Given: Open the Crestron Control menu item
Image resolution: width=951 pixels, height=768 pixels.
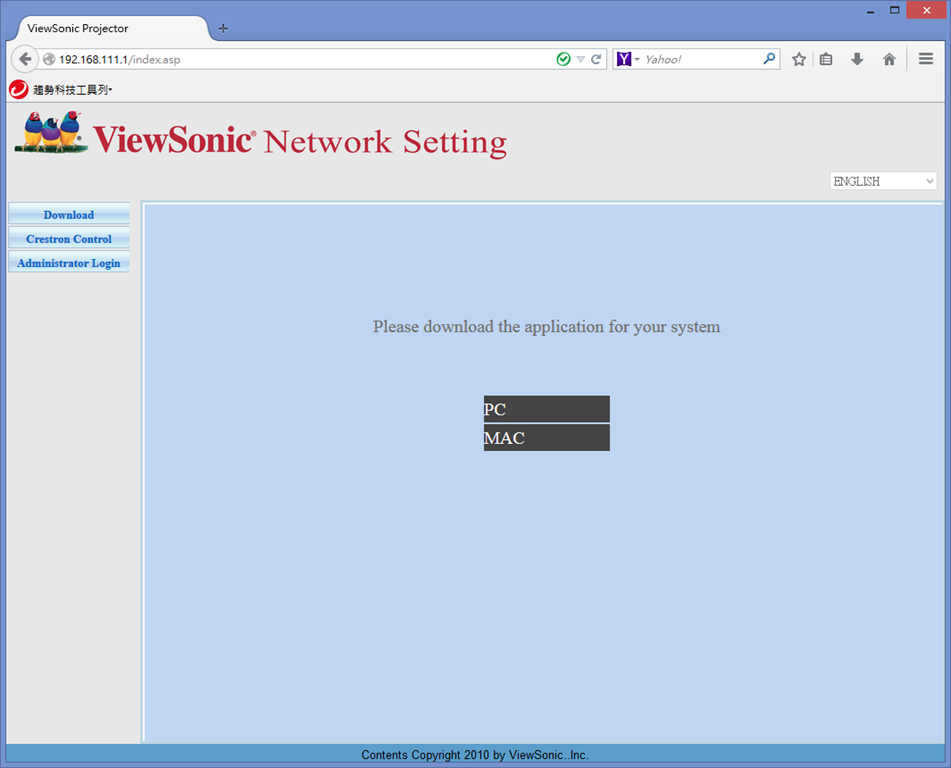Looking at the screenshot, I should [69, 239].
